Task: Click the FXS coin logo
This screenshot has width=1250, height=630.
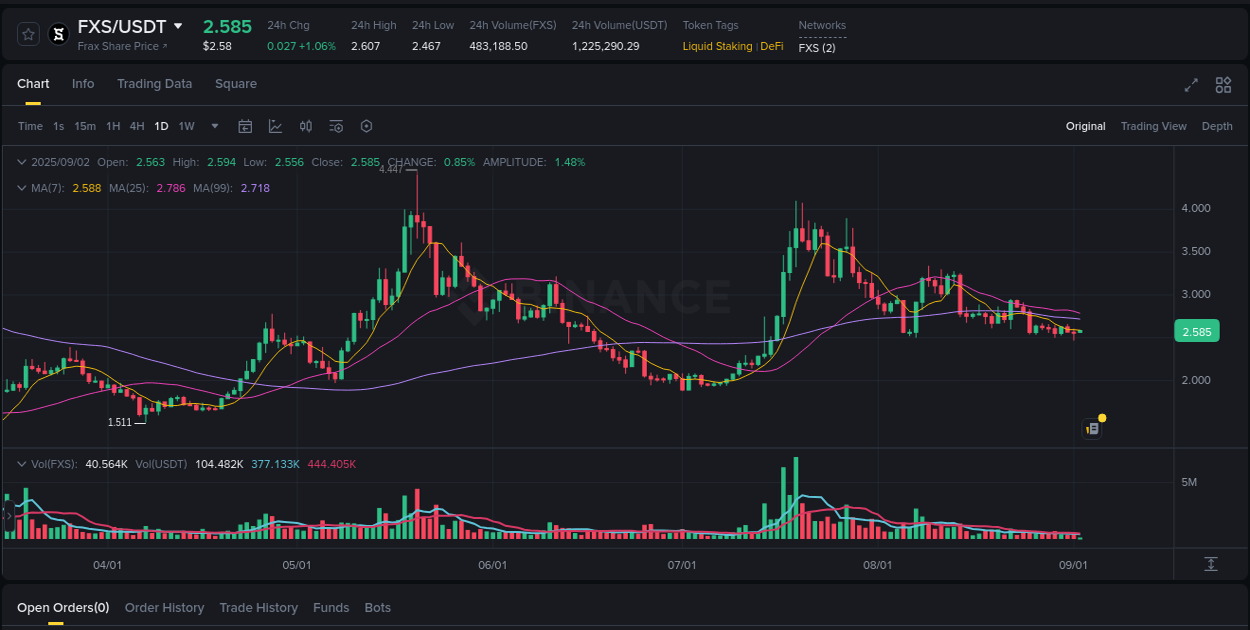Action: coord(57,33)
